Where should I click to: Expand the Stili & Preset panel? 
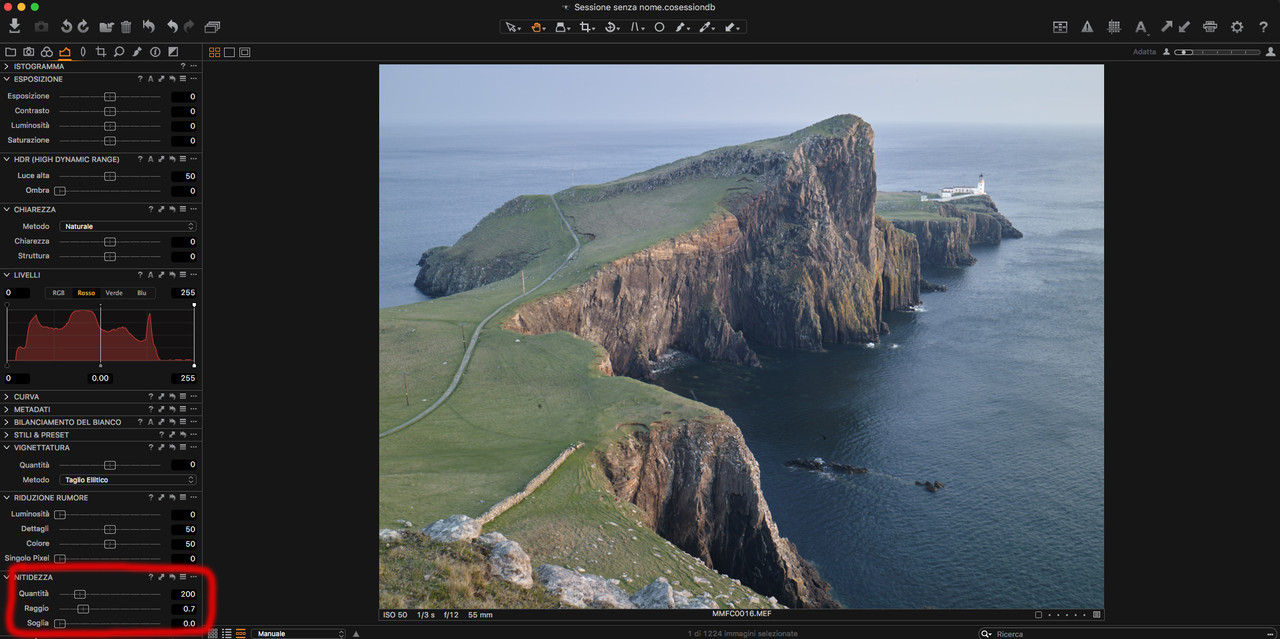[7, 435]
